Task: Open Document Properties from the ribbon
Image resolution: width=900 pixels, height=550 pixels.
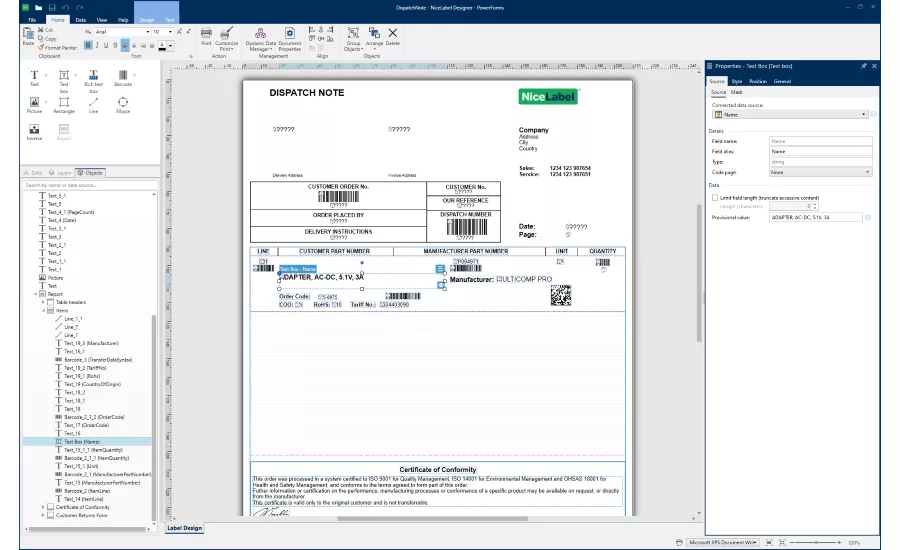Action: click(x=290, y=38)
